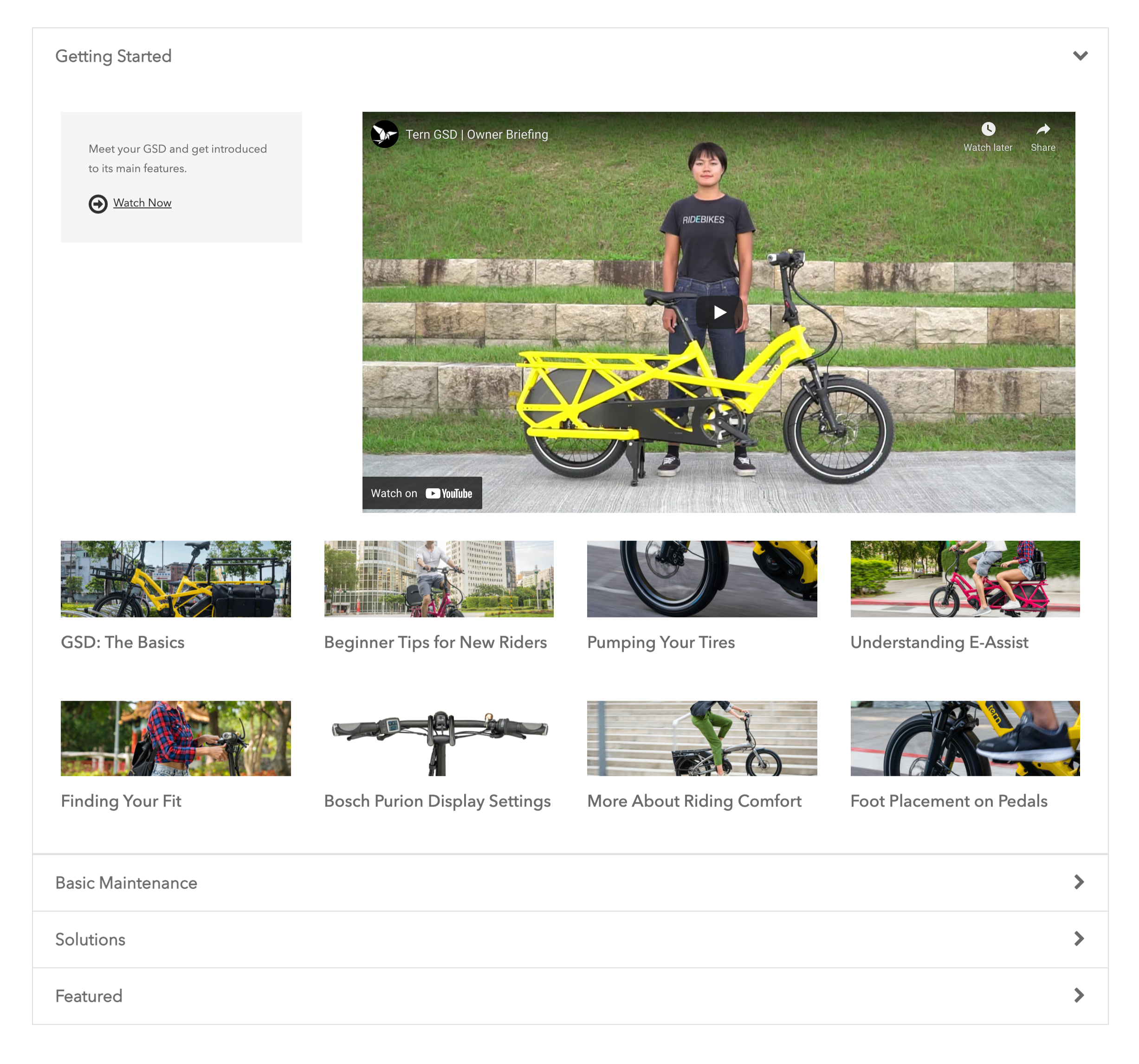Click the 'Foot Placement on Pedals' title
This screenshot has width=1139, height=1064.
(x=949, y=801)
